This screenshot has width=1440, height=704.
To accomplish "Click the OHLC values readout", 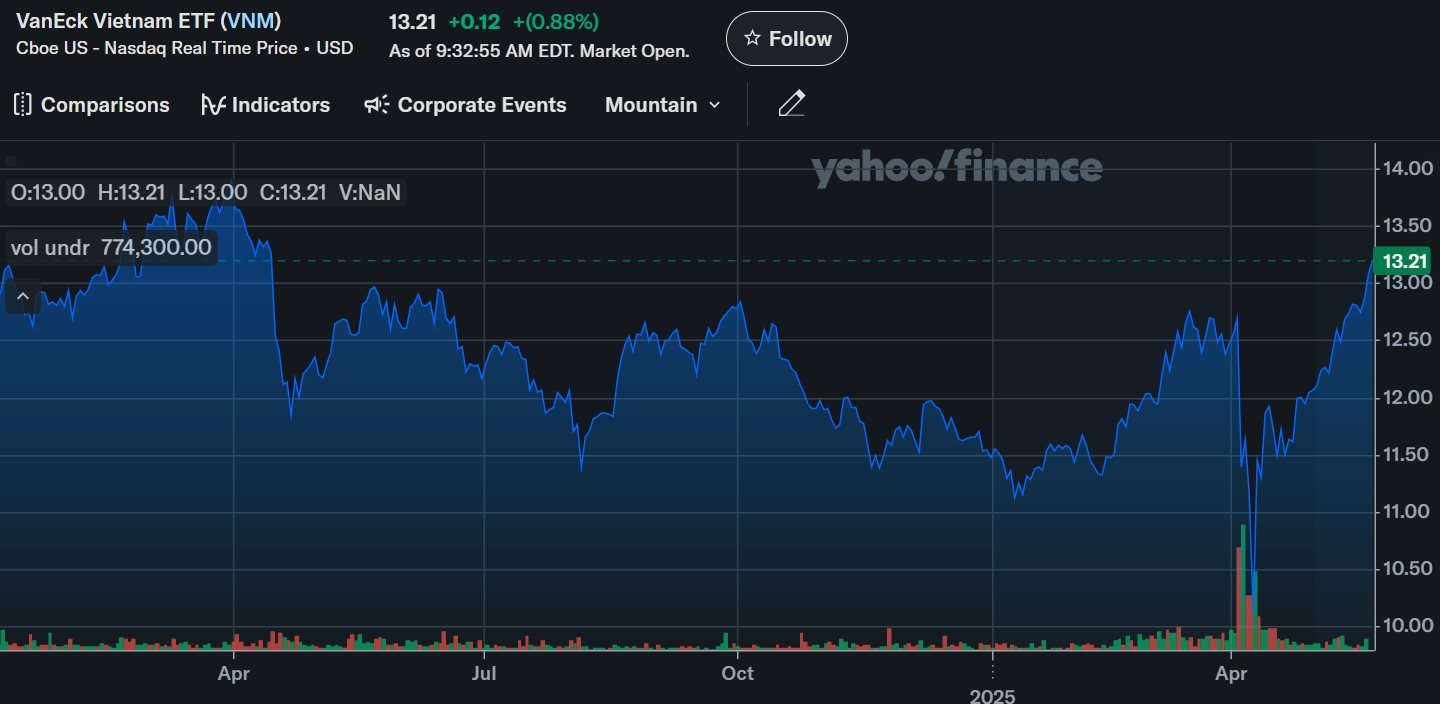I will point(204,193).
